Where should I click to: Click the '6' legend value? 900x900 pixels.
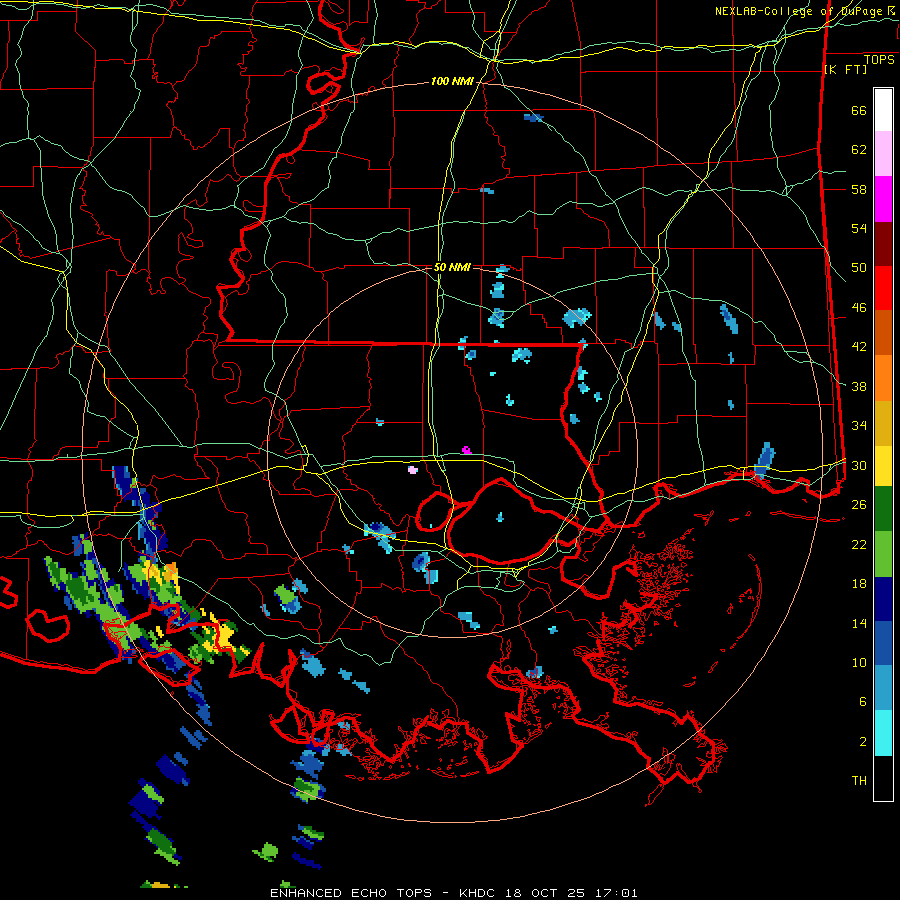(863, 702)
